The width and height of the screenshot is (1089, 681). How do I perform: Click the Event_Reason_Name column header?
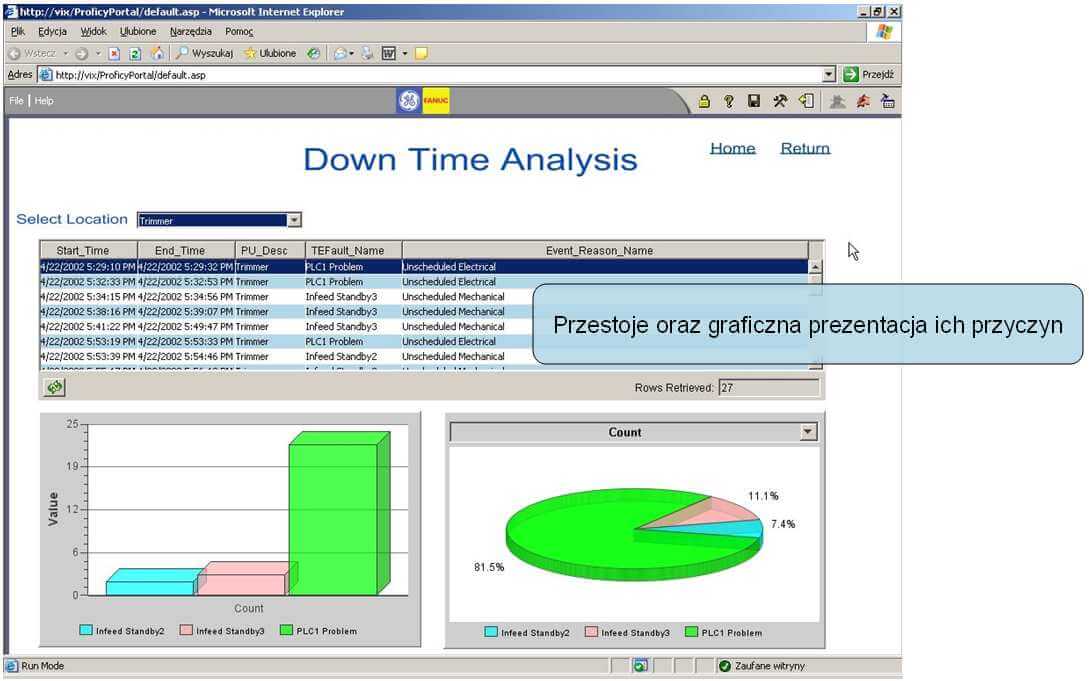[605, 250]
